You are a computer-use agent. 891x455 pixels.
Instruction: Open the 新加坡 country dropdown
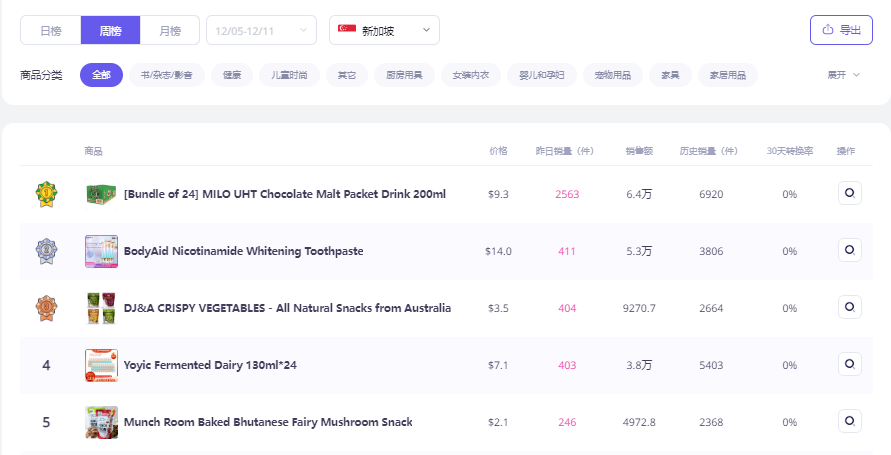click(x=384, y=30)
